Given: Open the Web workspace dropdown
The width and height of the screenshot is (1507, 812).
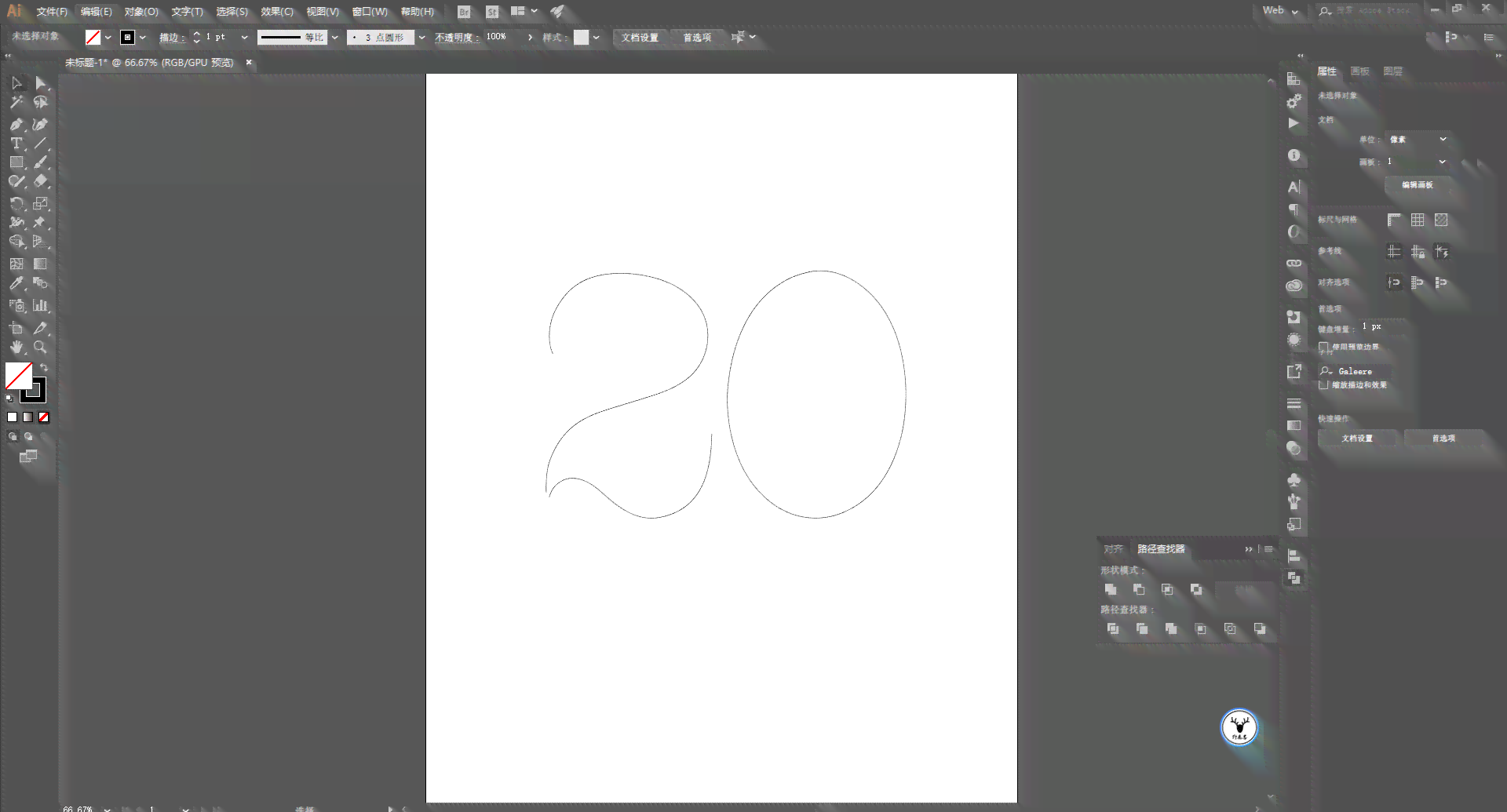Looking at the screenshot, I should point(1280,11).
